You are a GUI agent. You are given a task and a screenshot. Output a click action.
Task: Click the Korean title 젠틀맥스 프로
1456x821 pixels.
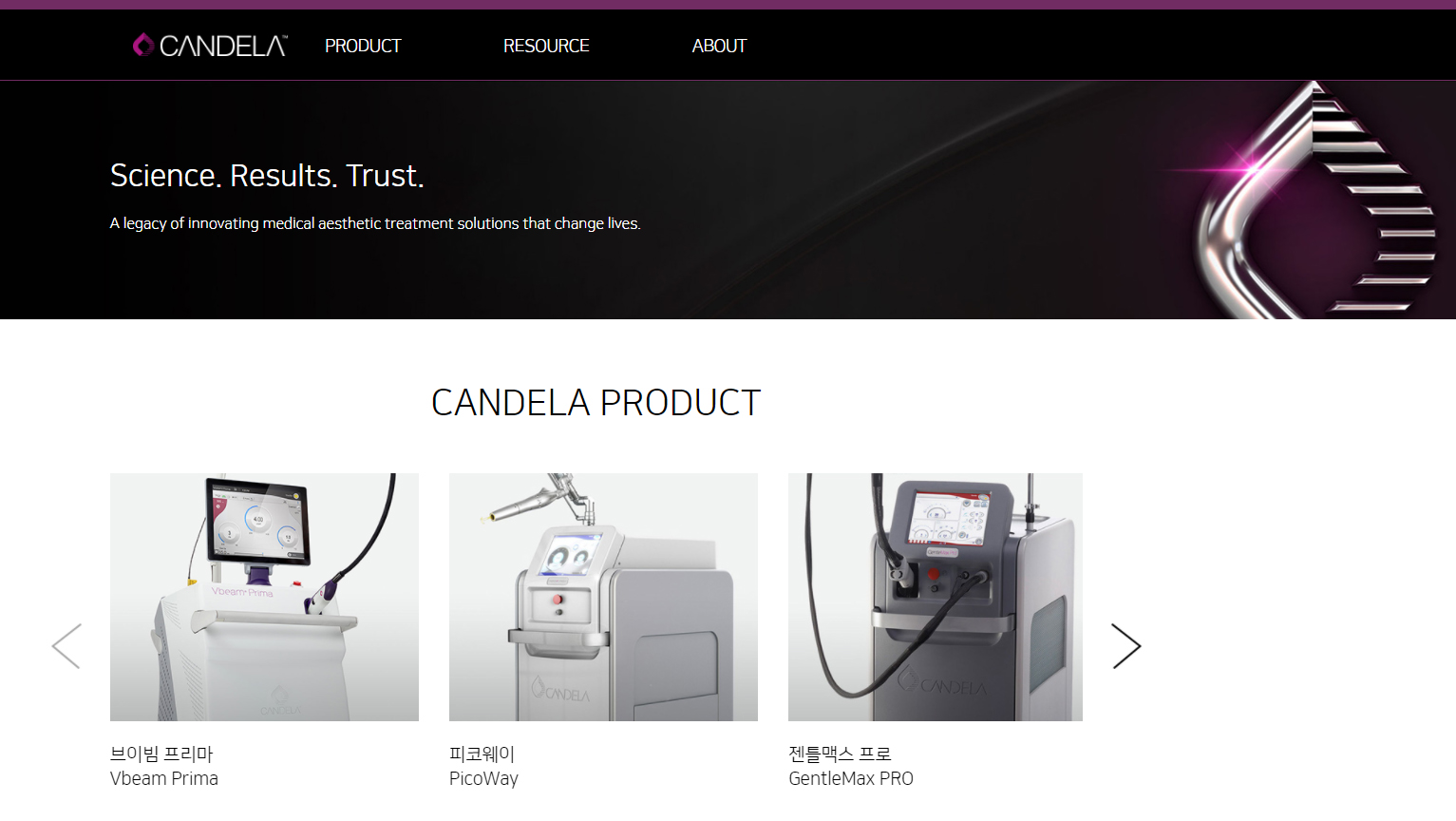(840, 754)
